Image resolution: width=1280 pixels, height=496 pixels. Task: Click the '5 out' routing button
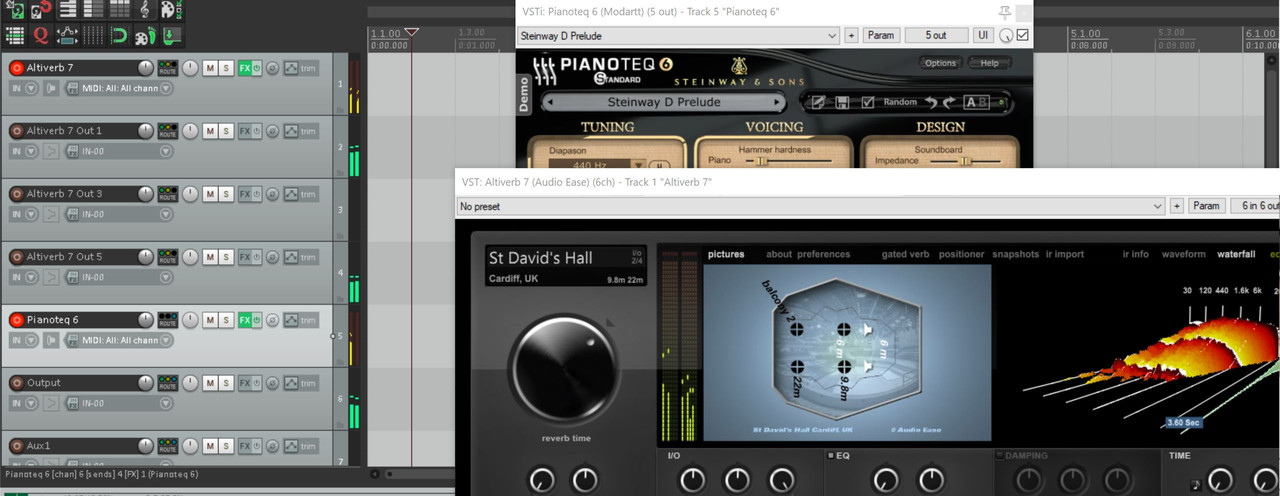(x=936, y=35)
